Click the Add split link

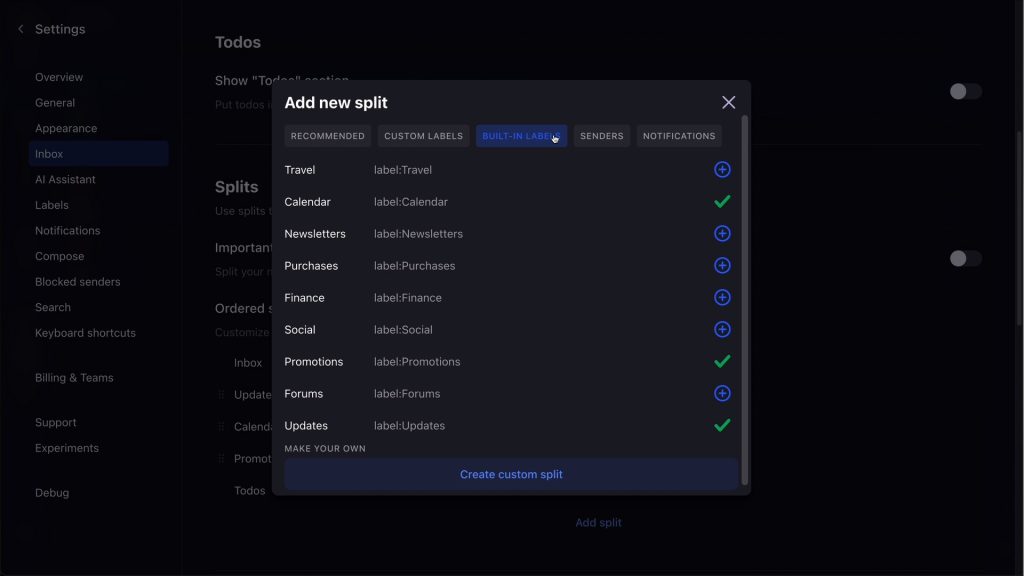(598, 522)
